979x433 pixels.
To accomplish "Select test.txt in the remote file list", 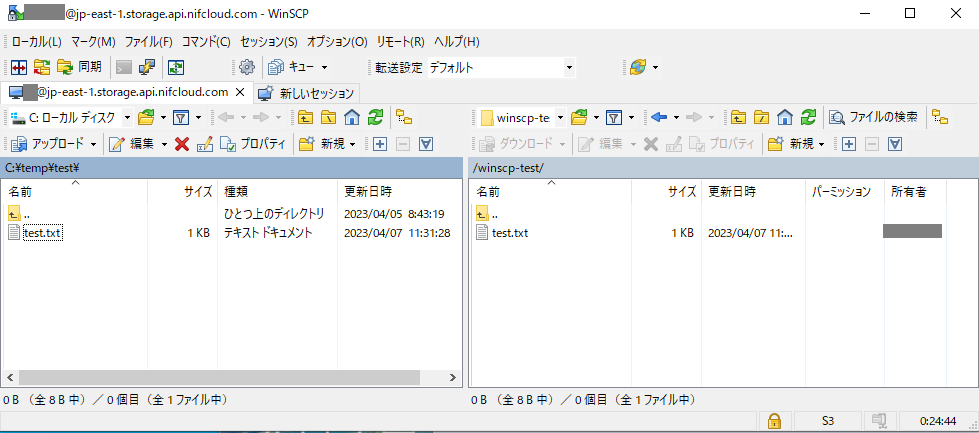I will pyautogui.click(x=509, y=233).
